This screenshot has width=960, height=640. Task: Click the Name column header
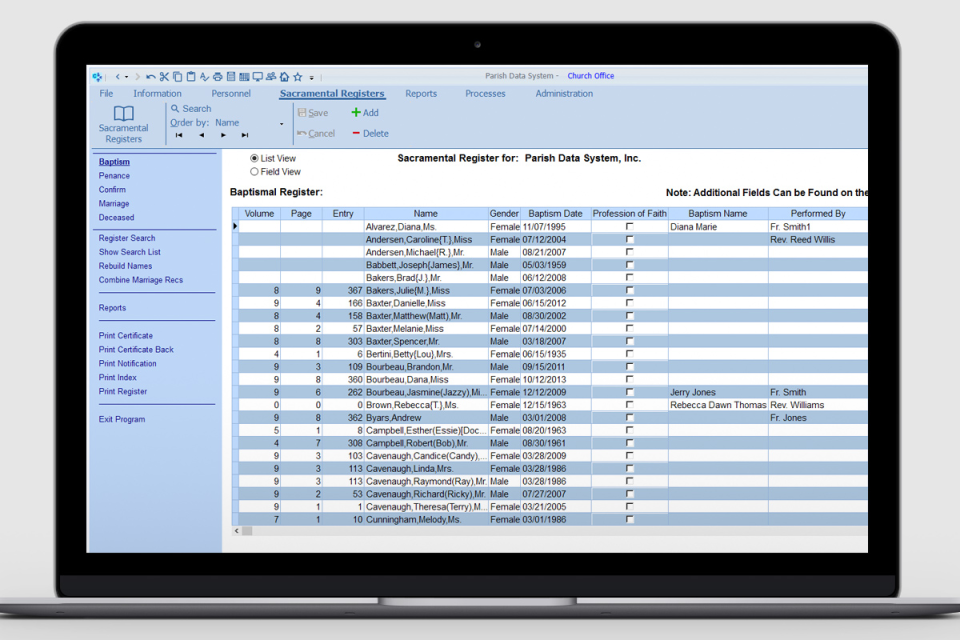pos(426,214)
